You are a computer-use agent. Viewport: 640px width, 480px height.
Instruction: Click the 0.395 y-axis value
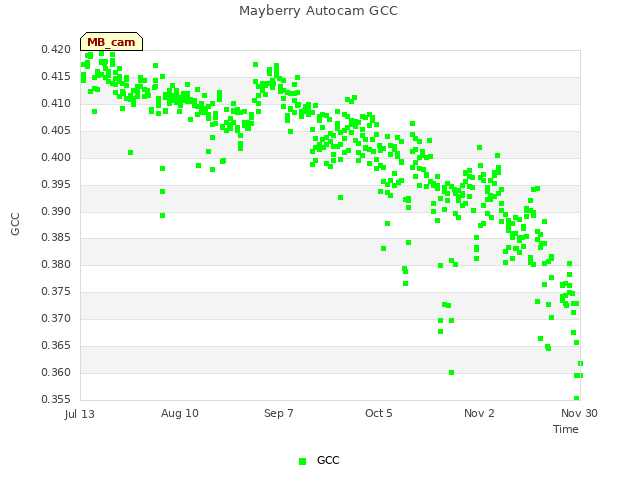tap(56, 184)
